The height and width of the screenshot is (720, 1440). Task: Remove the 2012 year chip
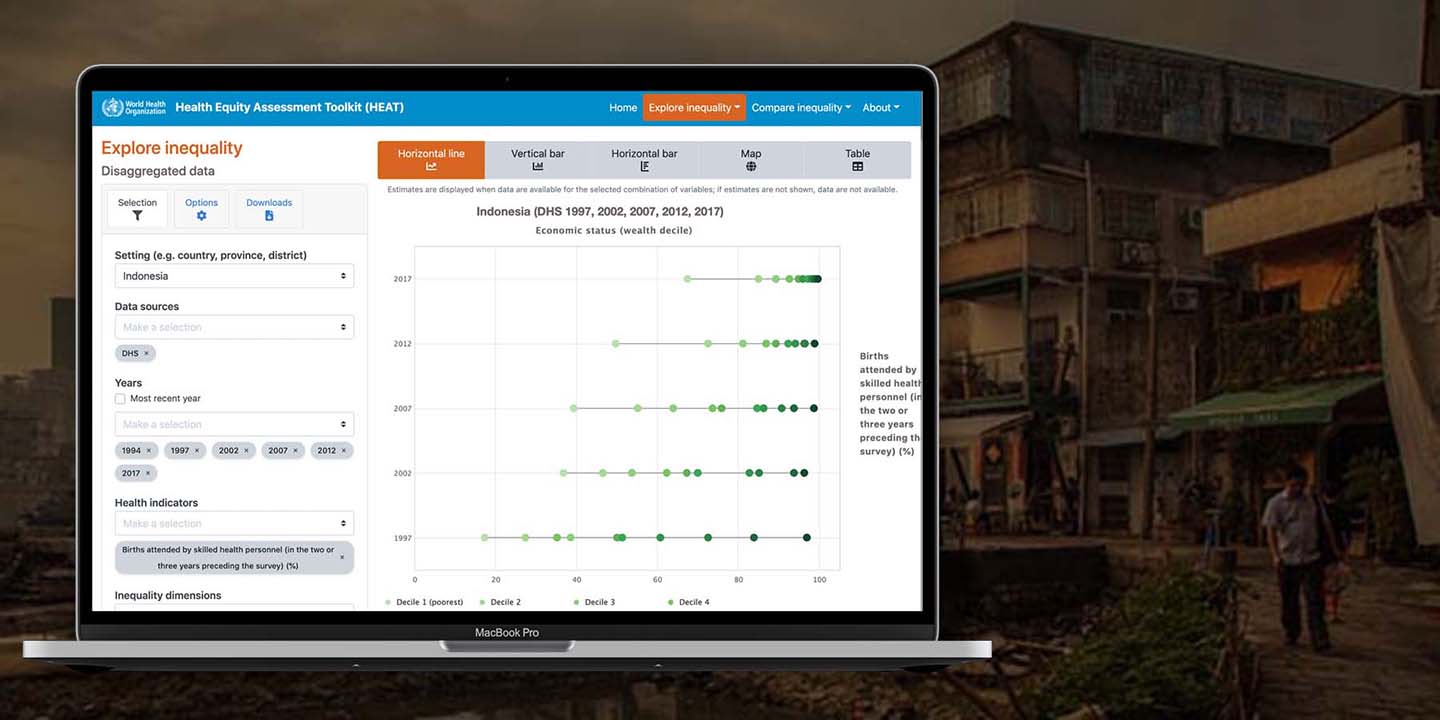point(344,450)
